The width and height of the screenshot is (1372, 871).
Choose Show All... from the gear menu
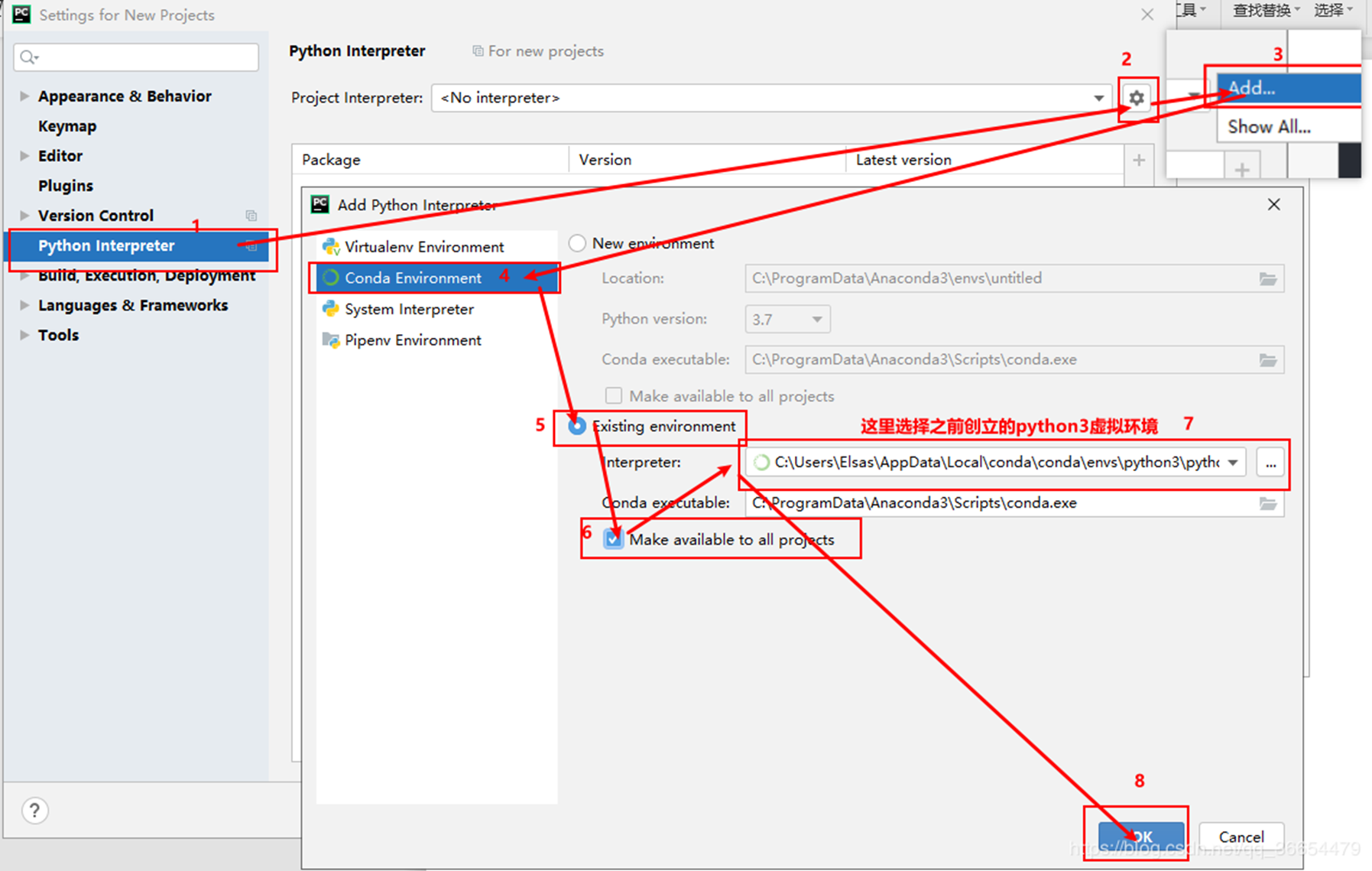tap(1289, 127)
